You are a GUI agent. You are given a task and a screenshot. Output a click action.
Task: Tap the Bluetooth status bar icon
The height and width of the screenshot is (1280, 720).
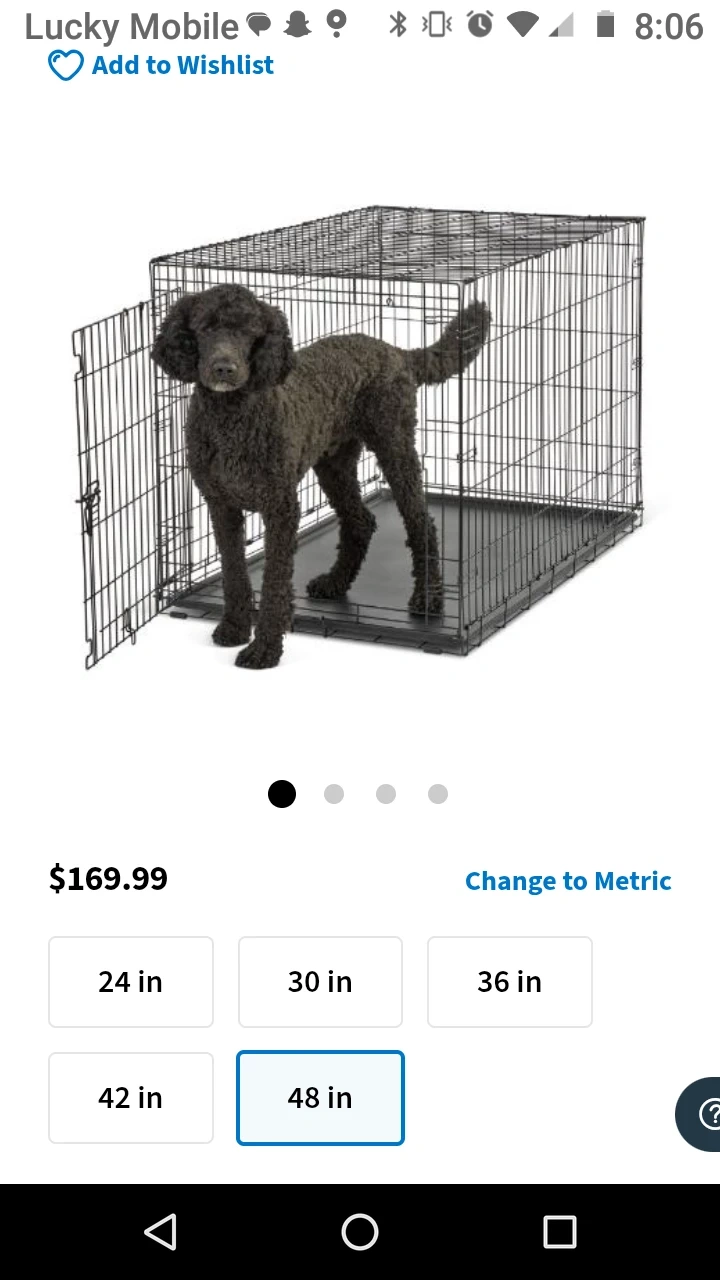[398, 24]
